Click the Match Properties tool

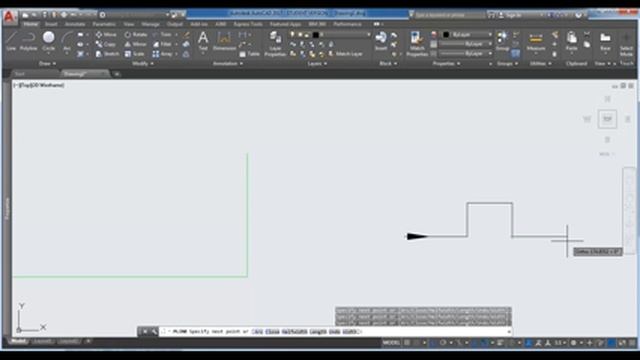pyautogui.click(x=417, y=44)
